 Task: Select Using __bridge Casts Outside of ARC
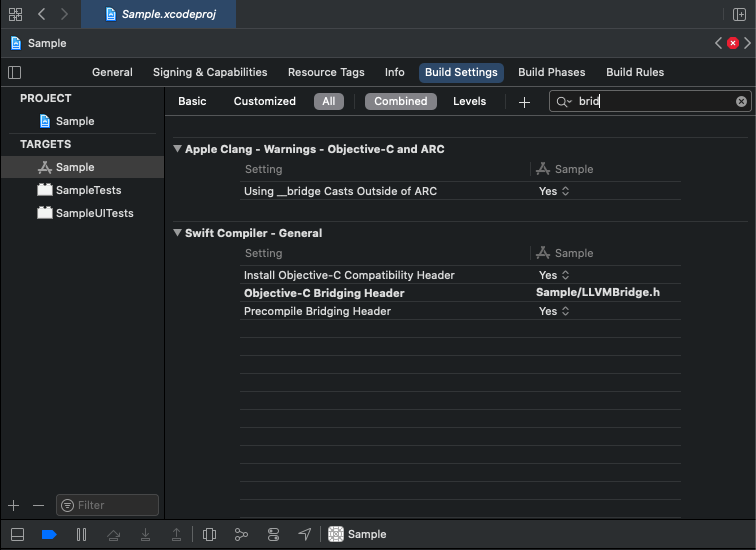[x=340, y=191]
